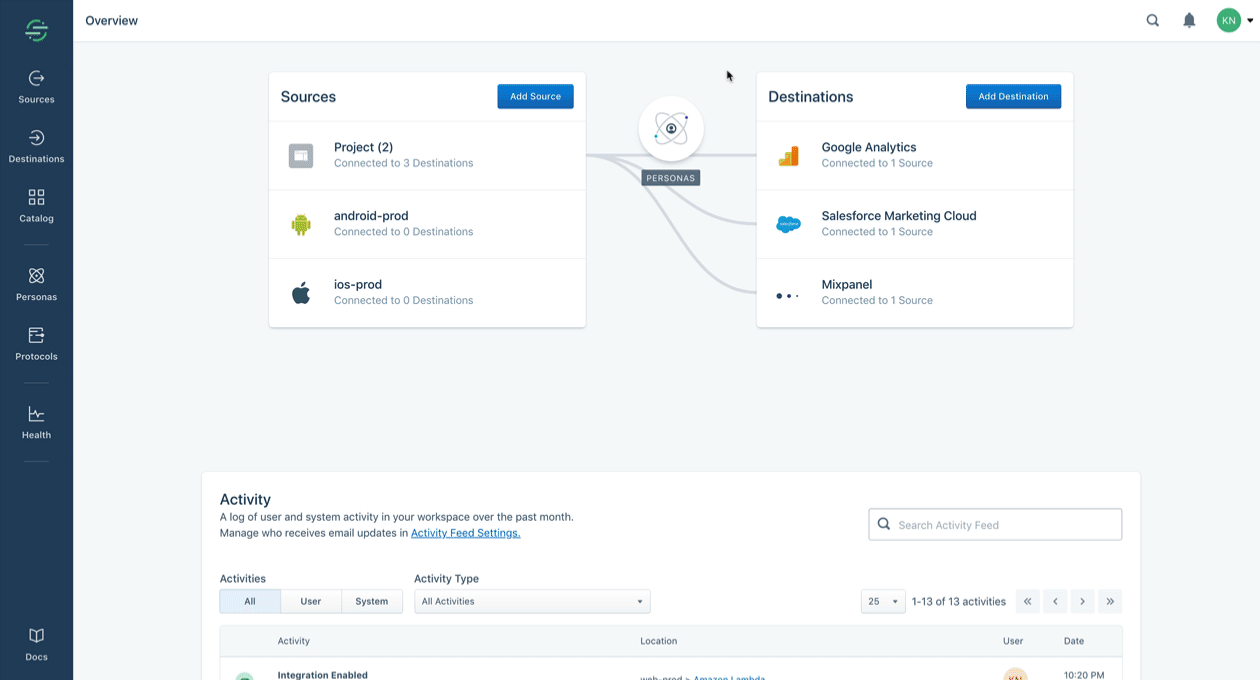Click 'Connected to 3 Destinations' text

(404, 163)
